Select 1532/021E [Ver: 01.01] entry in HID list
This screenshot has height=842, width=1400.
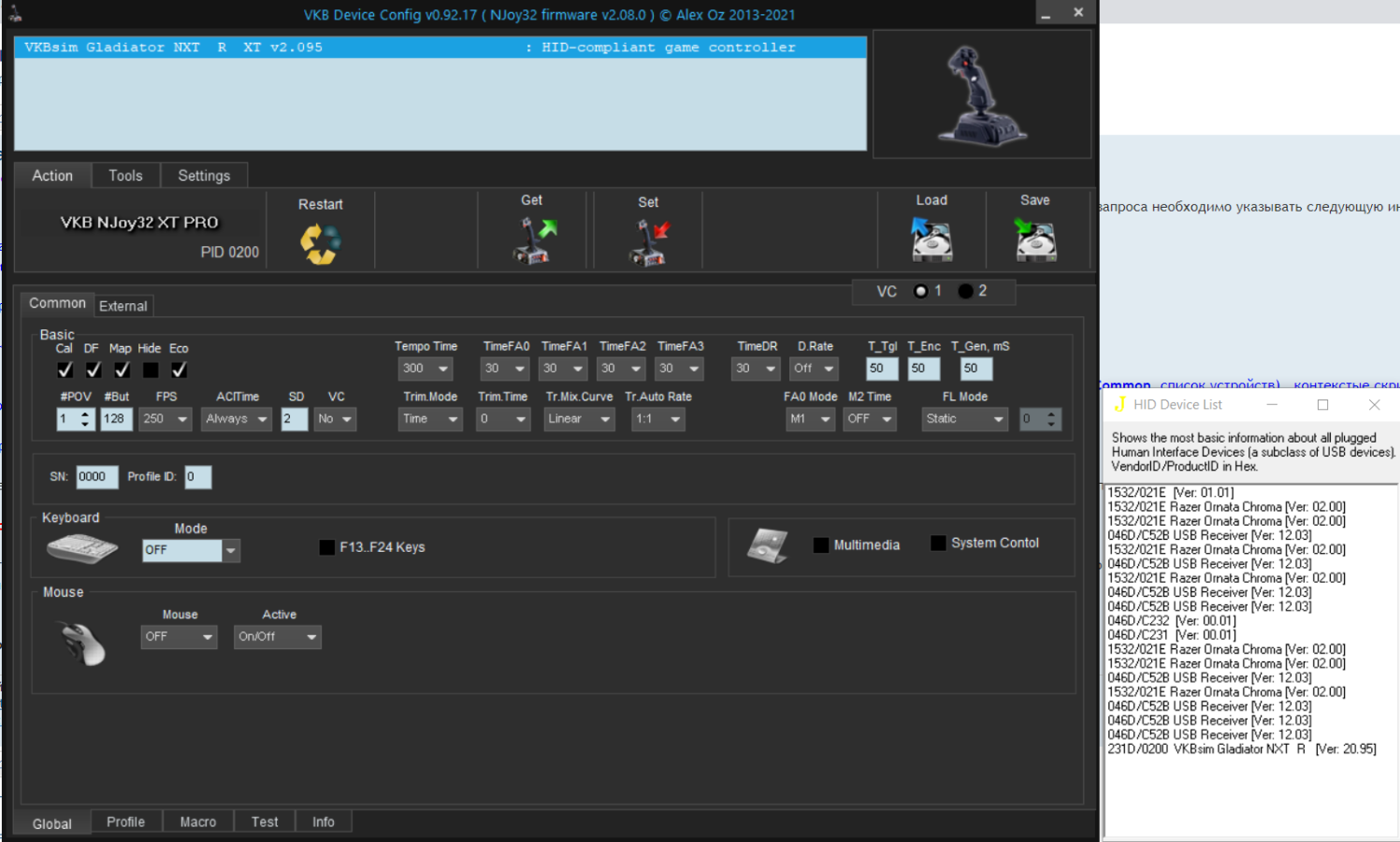1171,493
